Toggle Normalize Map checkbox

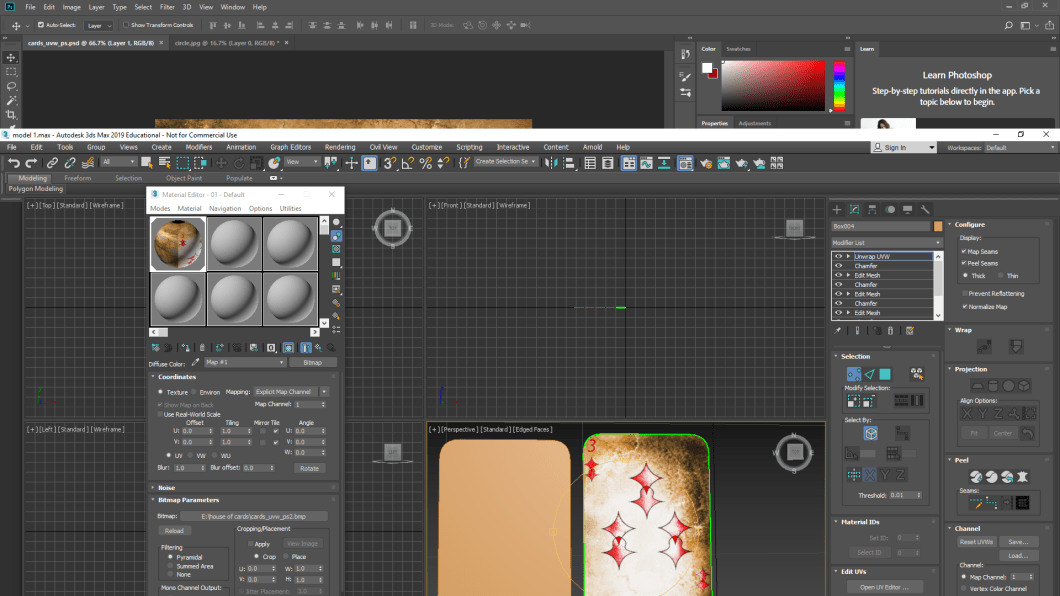click(x=964, y=306)
